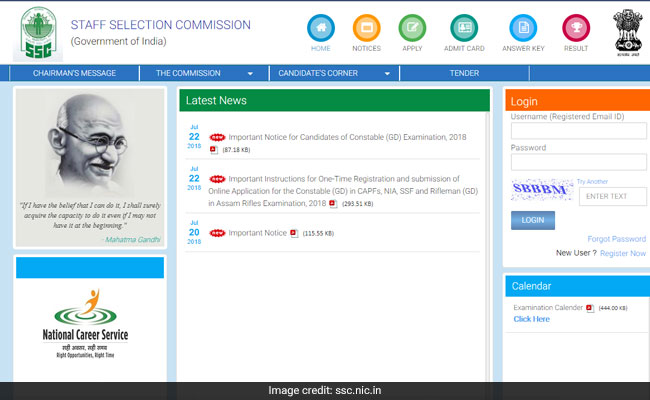Viewport: 650px width, 400px height.
Task: Click the Result label text
Action: click(x=576, y=48)
